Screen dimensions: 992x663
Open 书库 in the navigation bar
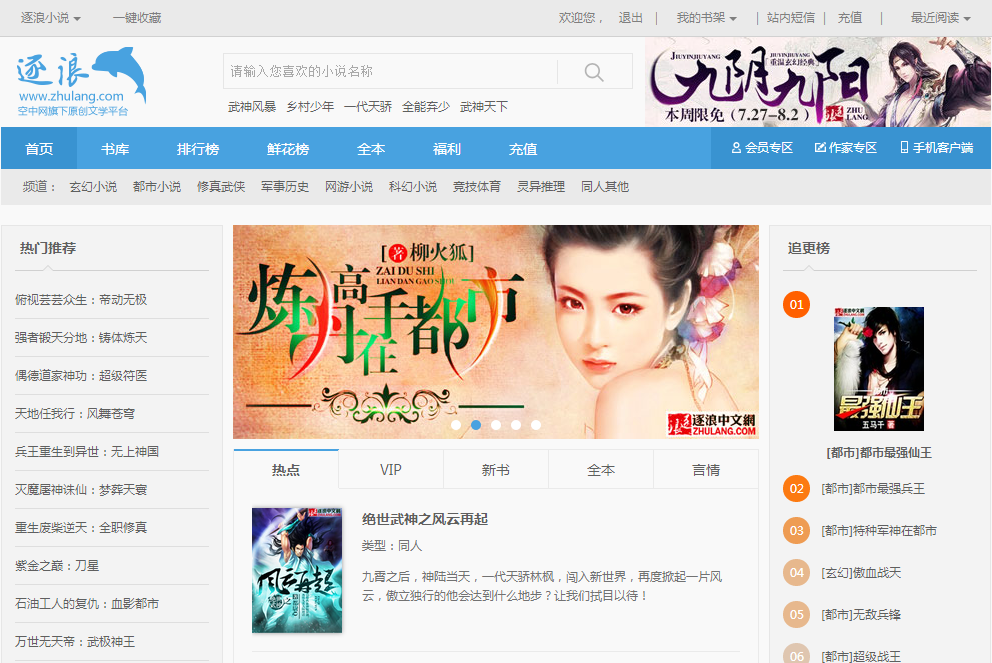[115, 149]
